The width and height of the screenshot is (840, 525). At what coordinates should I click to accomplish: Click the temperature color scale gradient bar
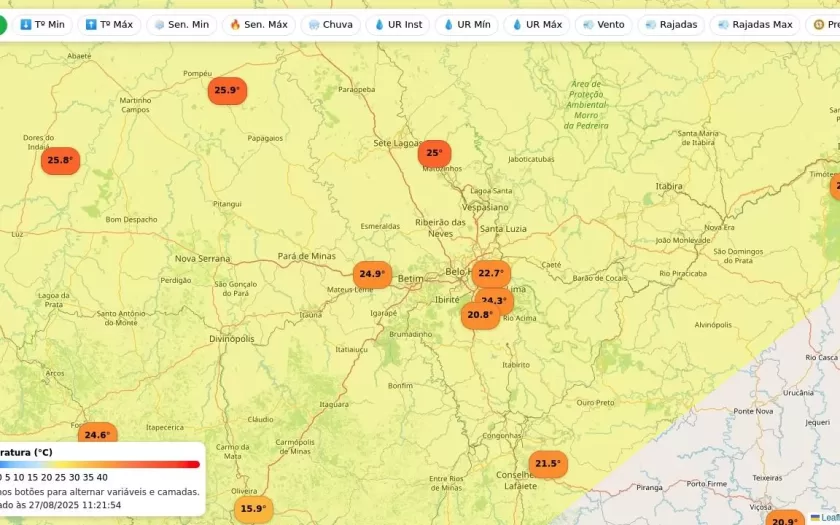(100, 464)
